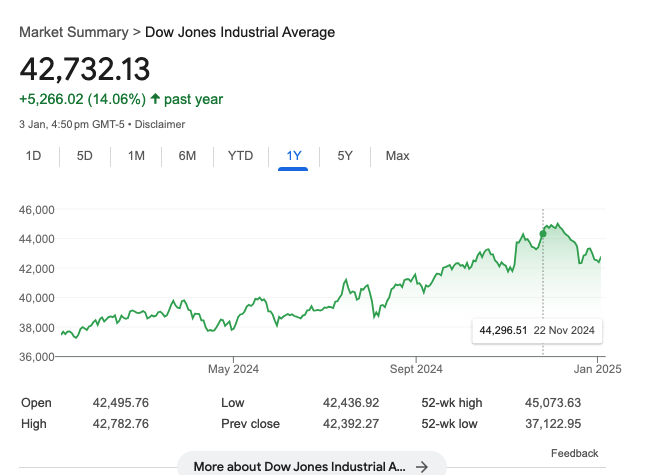The image size is (655, 475).
Task: View the 5Y chart range
Action: click(344, 156)
